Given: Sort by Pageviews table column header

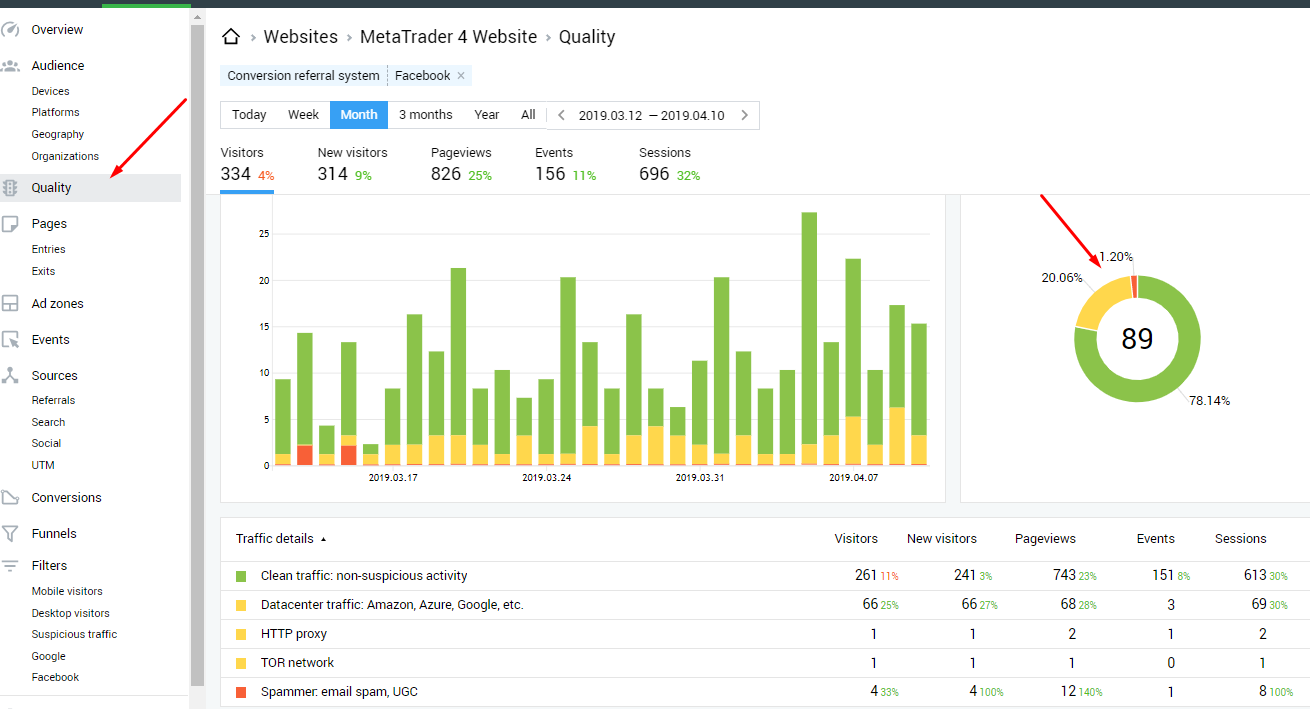Looking at the screenshot, I should [x=1045, y=539].
